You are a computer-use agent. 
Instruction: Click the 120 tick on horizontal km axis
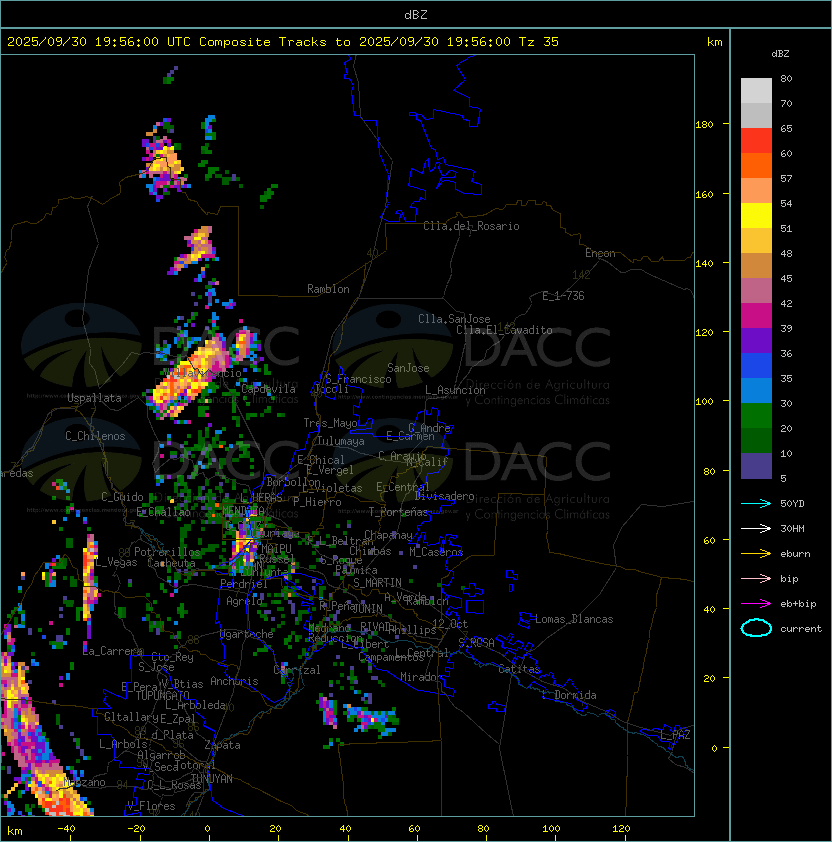point(621,829)
